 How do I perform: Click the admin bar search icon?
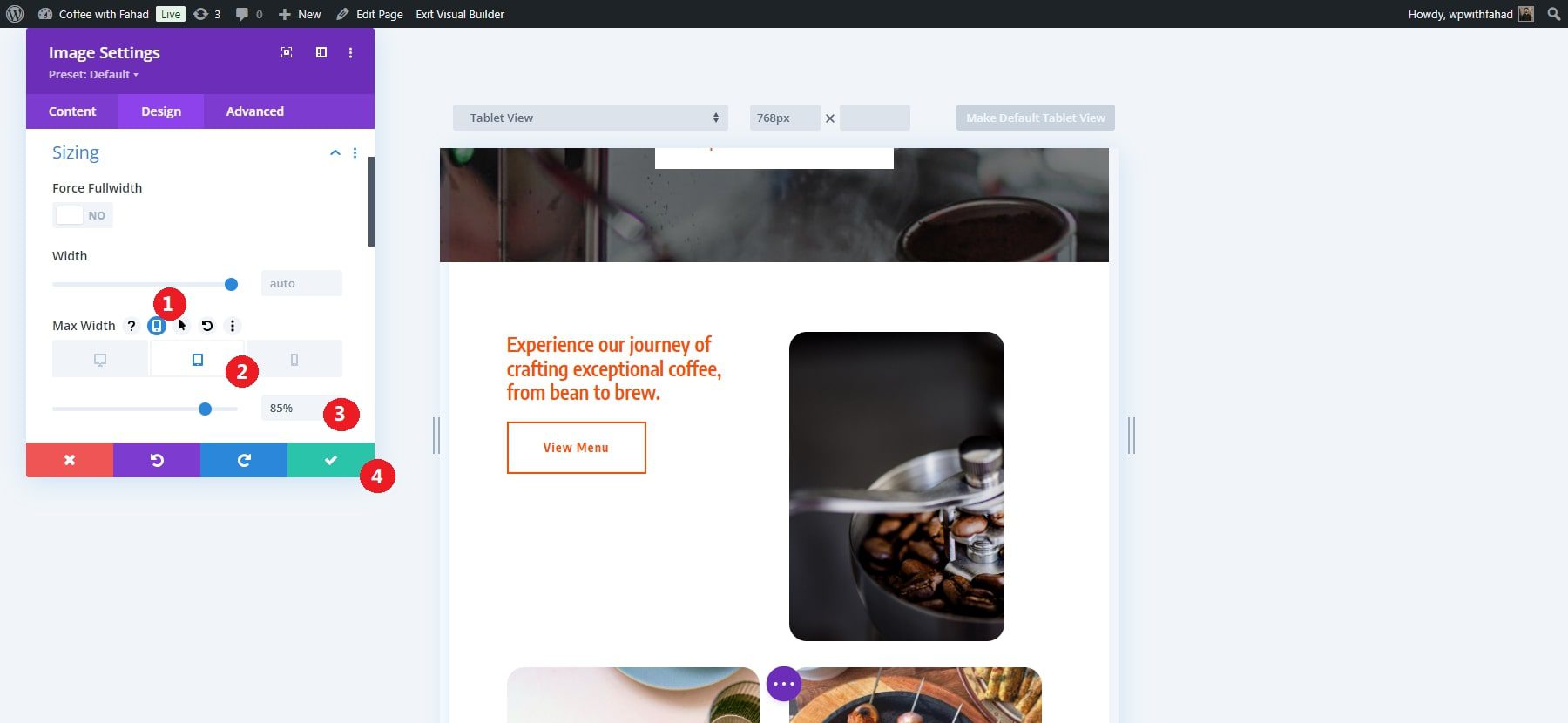(1554, 14)
